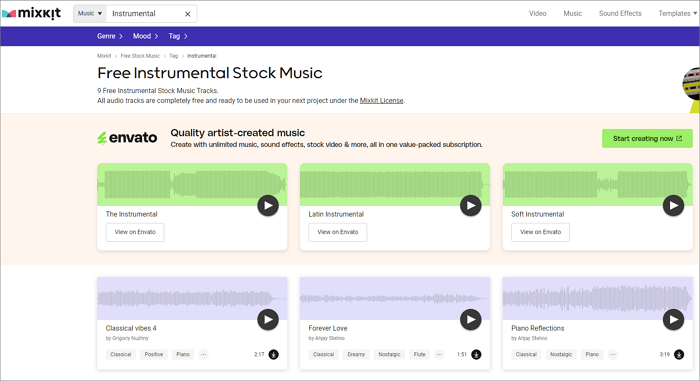The height and width of the screenshot is (381, 700).
Task: Open Ahjay Stelino under Forever Love
Action: tap(330, 339)
